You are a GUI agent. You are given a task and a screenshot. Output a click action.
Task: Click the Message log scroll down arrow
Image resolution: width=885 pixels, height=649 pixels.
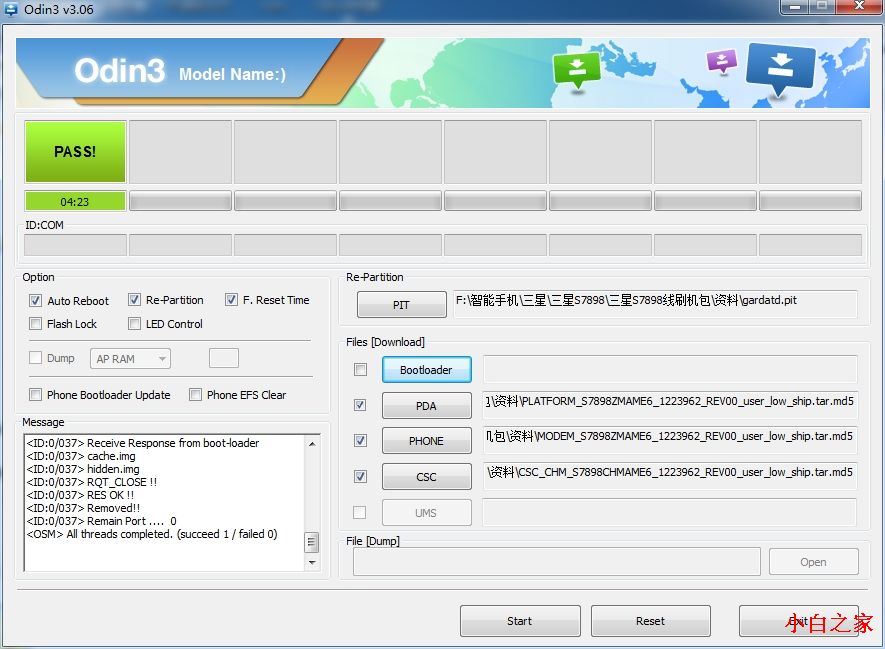(x=312, y=563)
